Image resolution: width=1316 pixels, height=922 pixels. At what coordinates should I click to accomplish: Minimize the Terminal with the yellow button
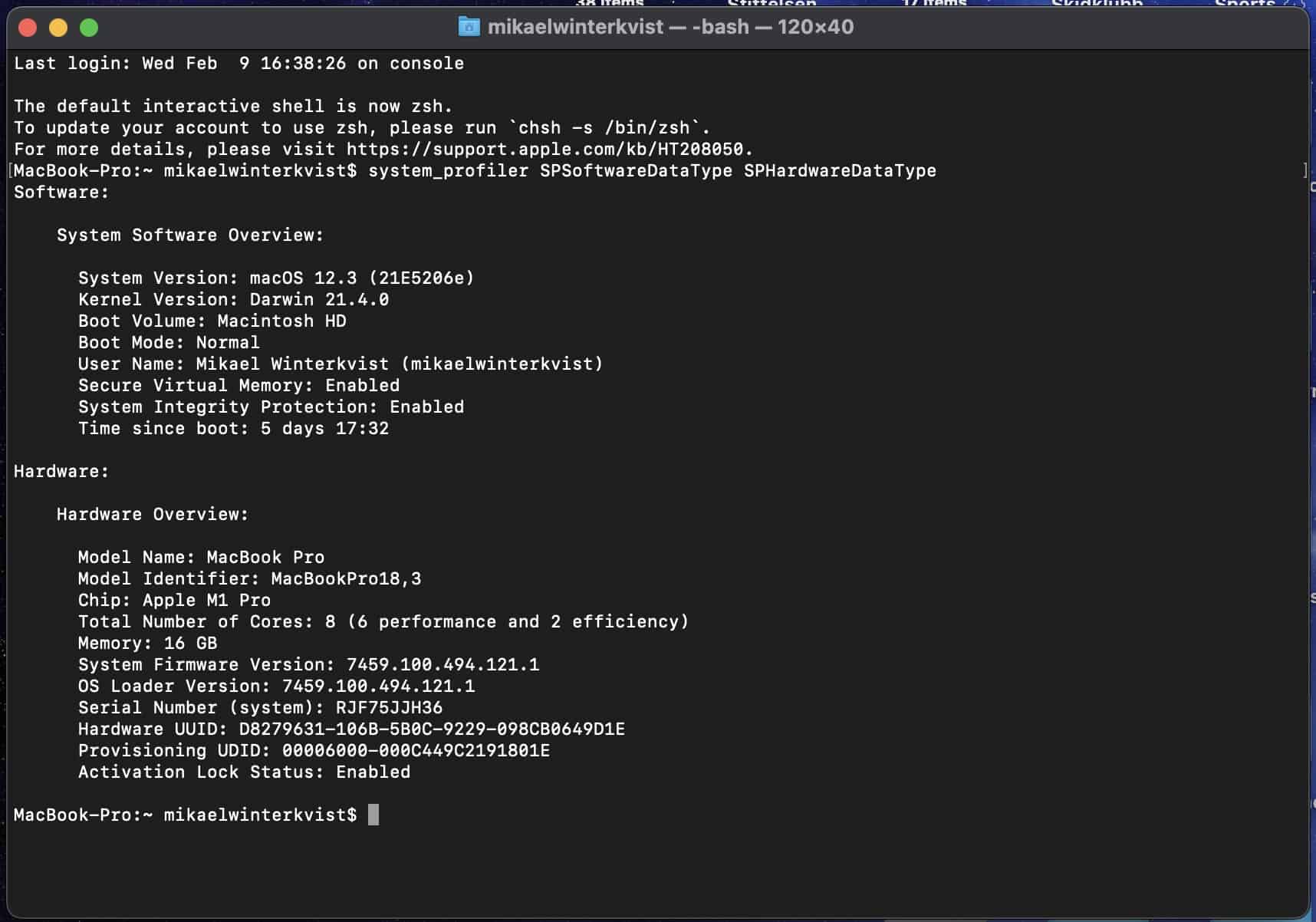click(x=58, y=28)
